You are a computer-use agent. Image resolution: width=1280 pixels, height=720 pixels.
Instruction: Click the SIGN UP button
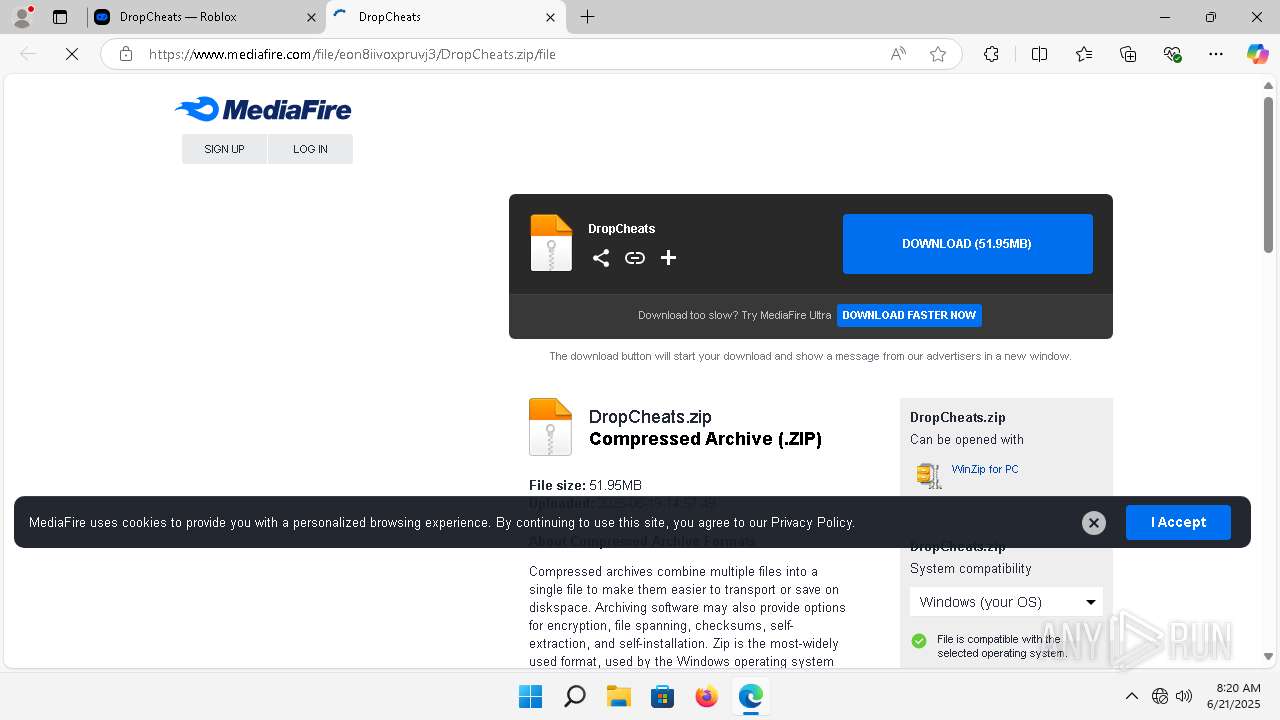[x=224, y=149]
